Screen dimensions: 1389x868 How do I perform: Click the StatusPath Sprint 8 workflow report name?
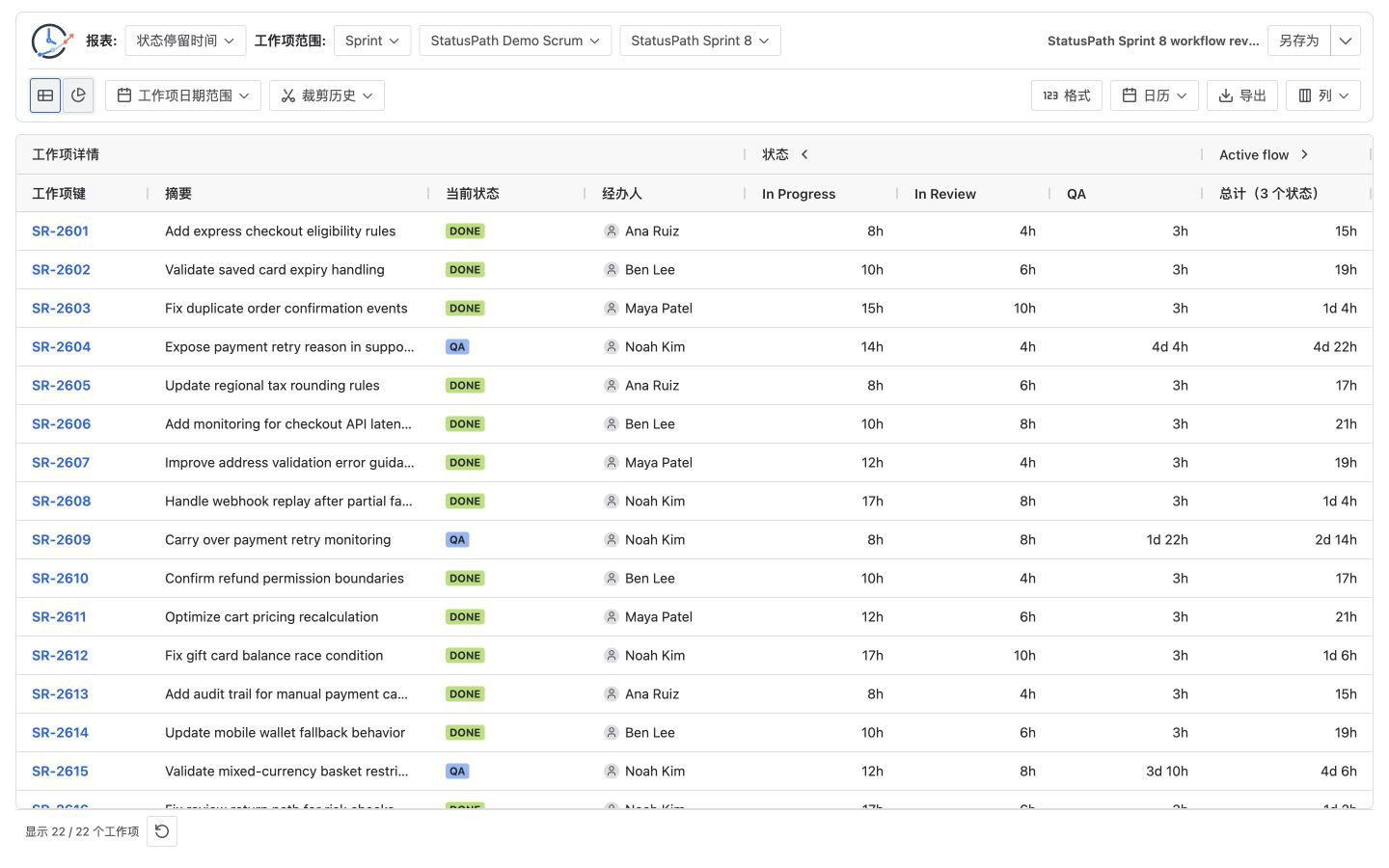[x=1154, y=41]
